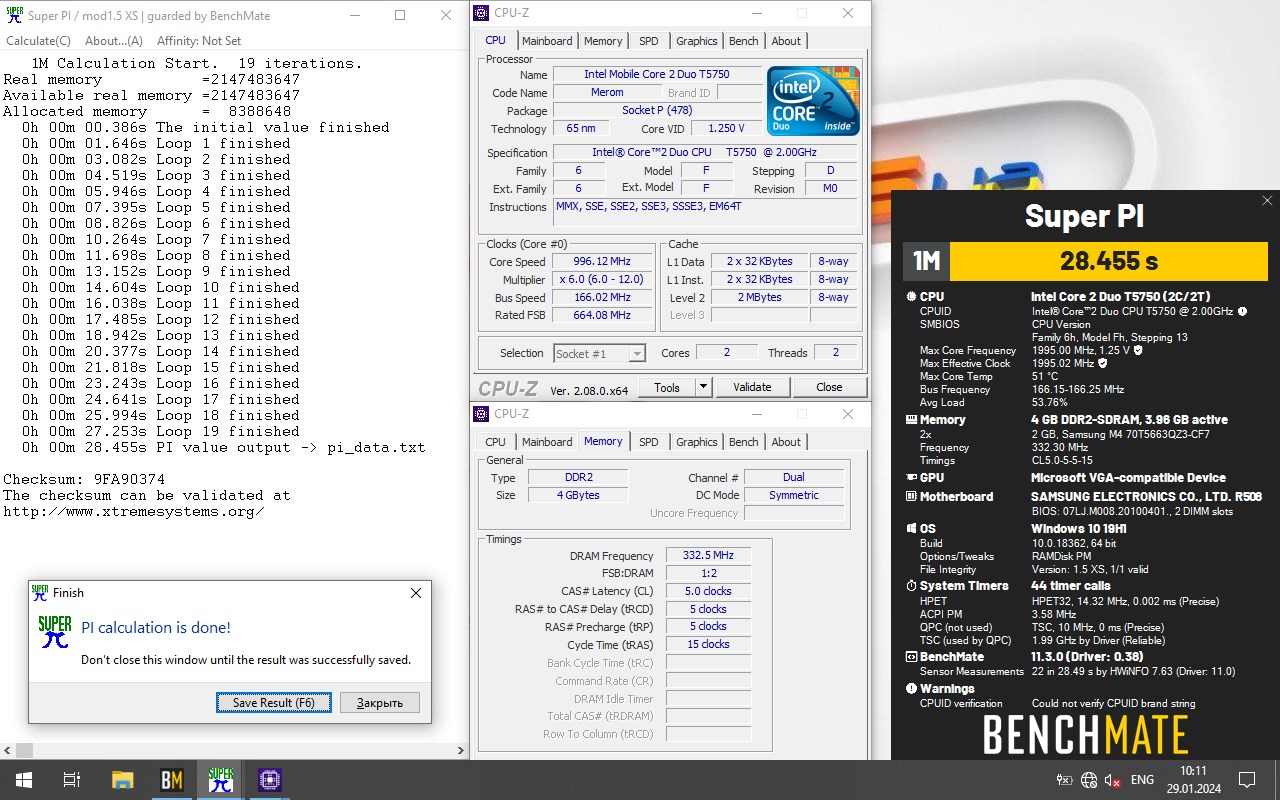
Task: Click the Core Speed value 996.12 MHz
Action: [601, 262]
